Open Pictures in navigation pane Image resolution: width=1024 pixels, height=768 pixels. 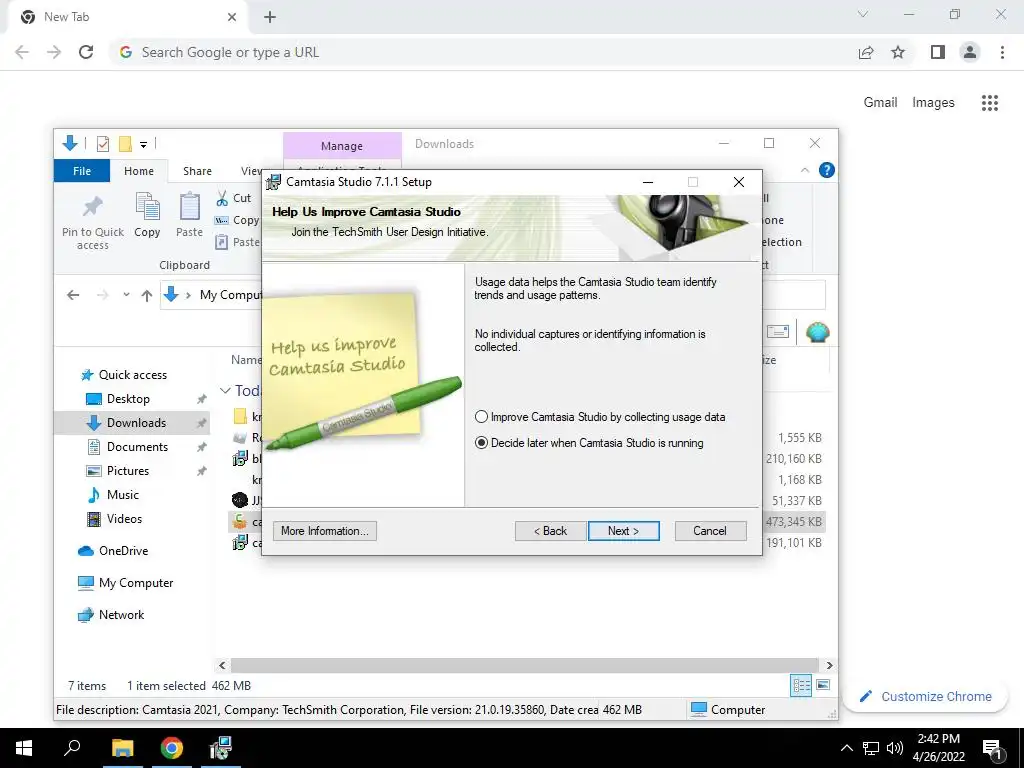coord(127,471)
